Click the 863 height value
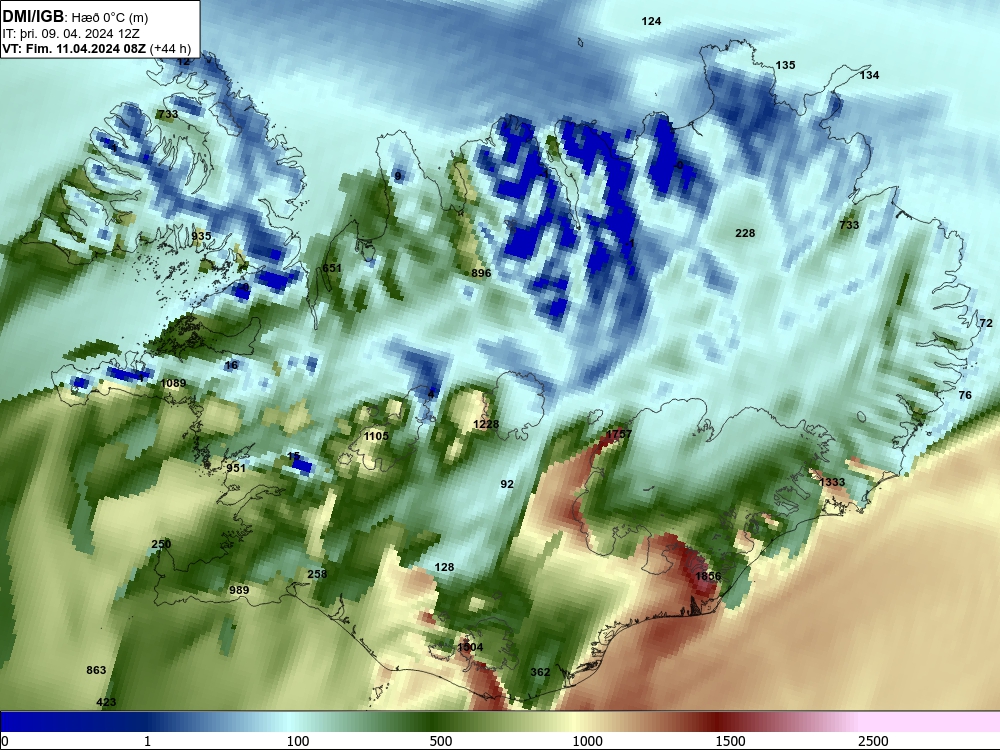The width and height of the screenshot is (1000, 750). point(96,670)
